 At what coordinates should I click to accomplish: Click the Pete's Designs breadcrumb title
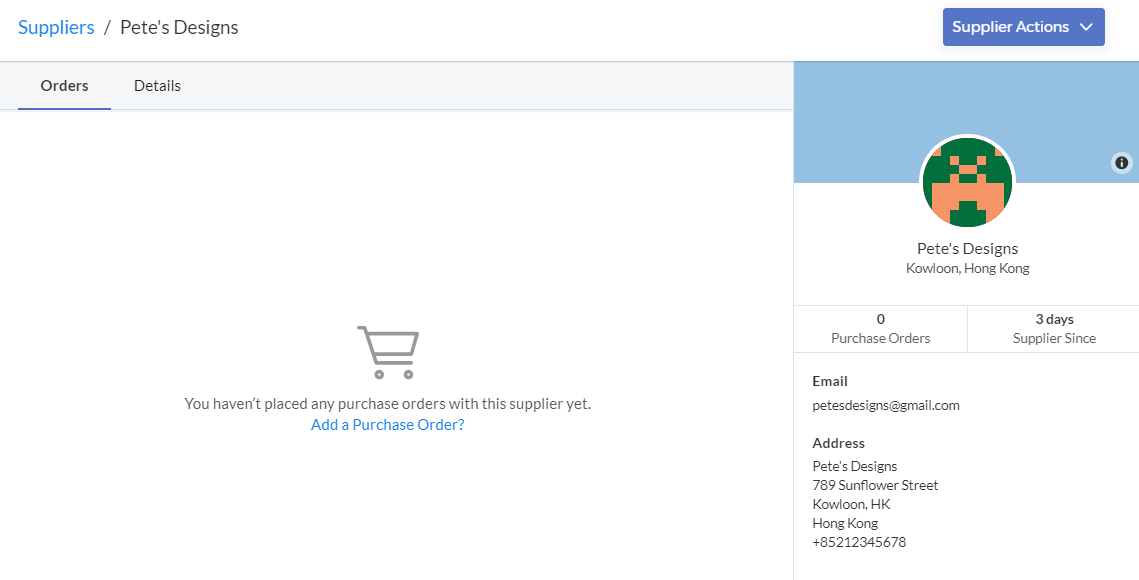point(179,27)
